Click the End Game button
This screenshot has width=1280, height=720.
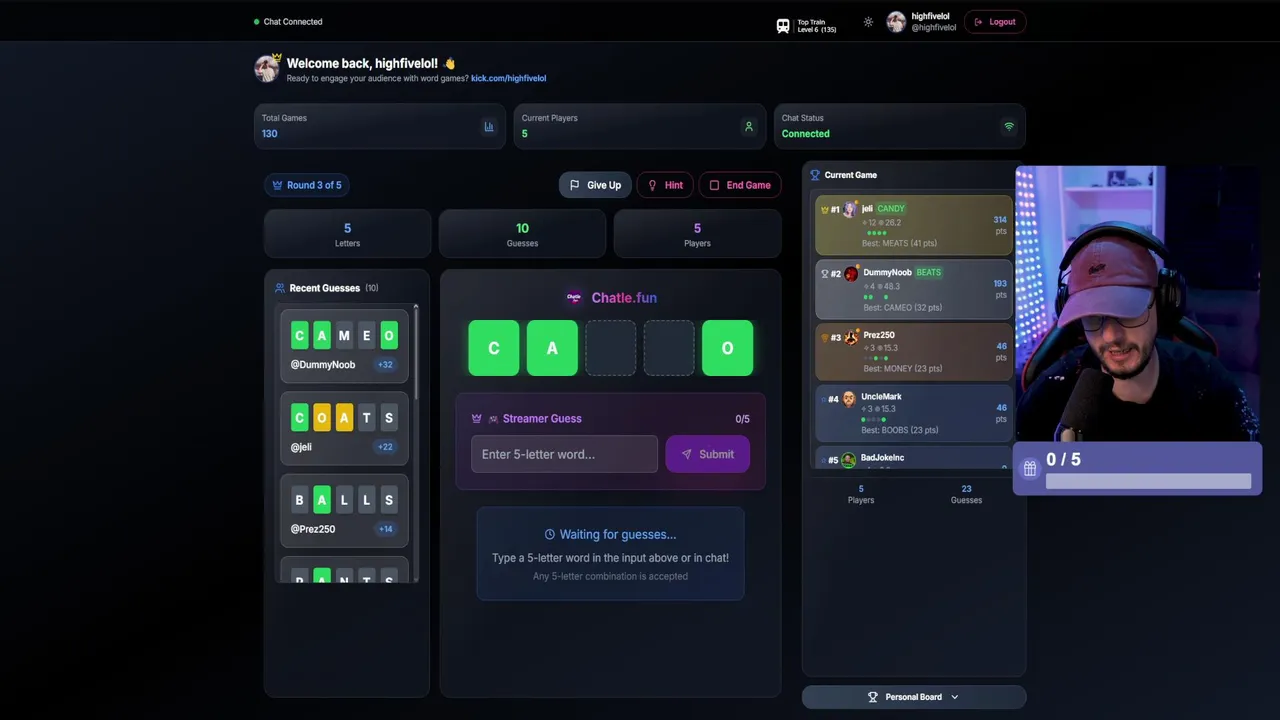click(x=740, y=185)
